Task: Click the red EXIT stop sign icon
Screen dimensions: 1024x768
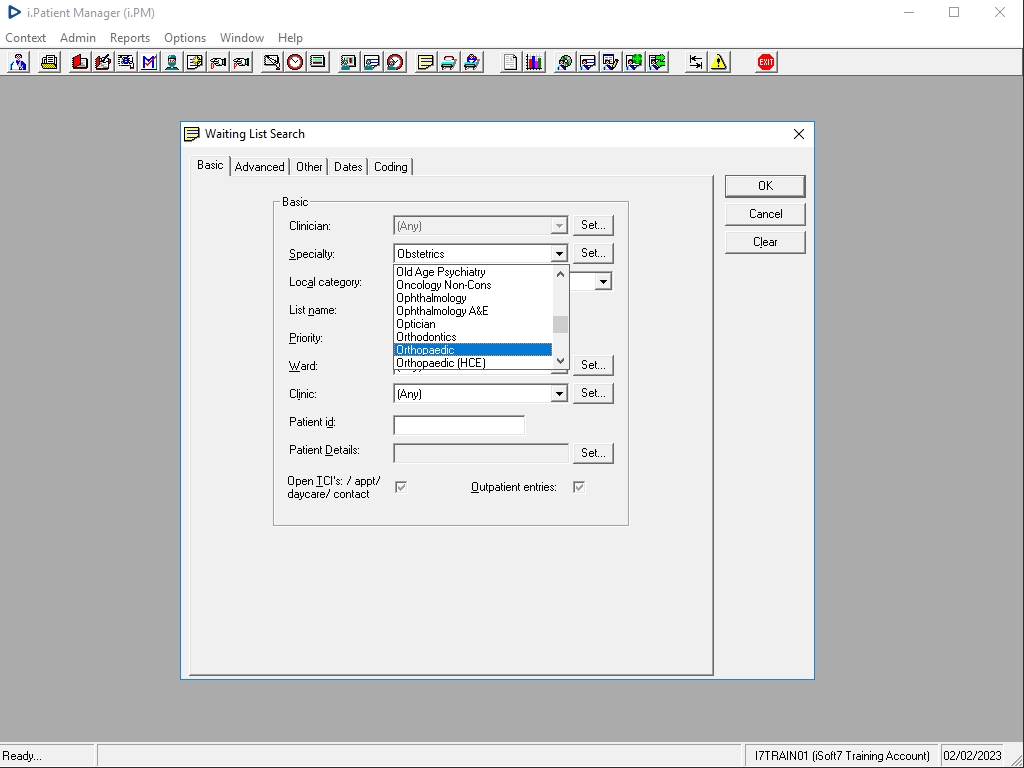Action: coord(766,62)
